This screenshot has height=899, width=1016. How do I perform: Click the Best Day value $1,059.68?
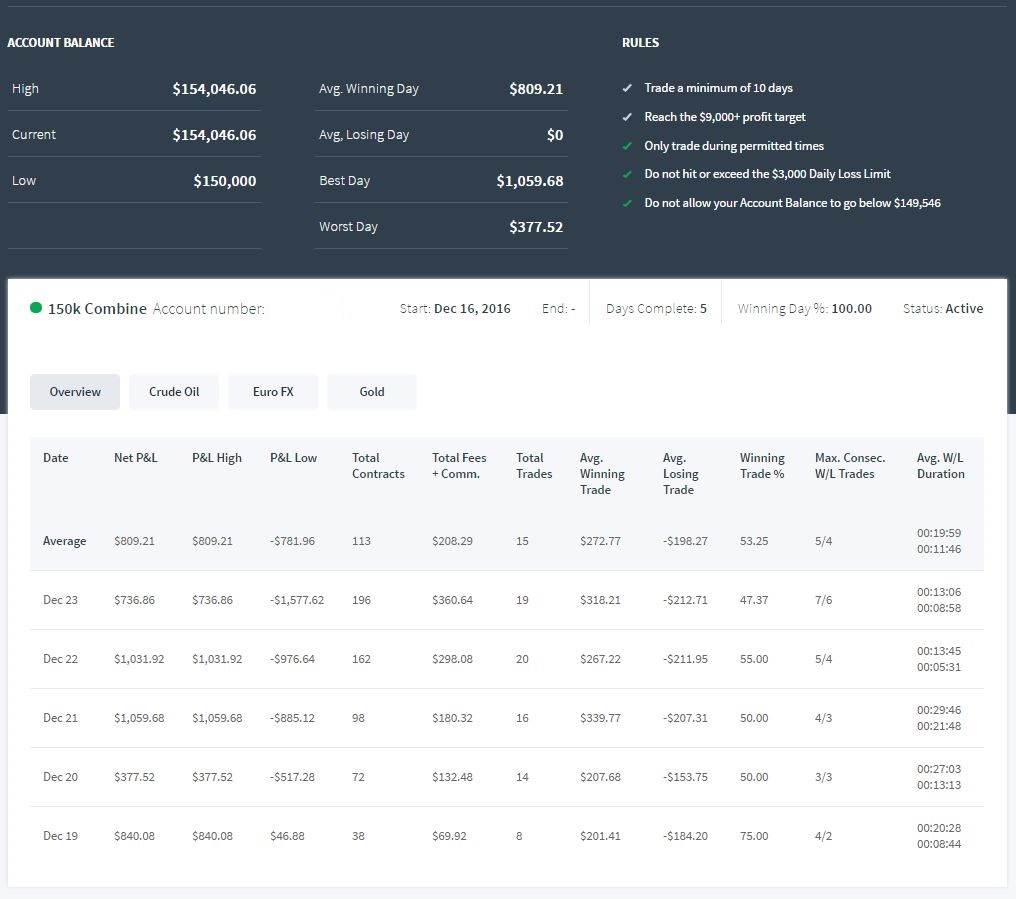coord(529,181)
